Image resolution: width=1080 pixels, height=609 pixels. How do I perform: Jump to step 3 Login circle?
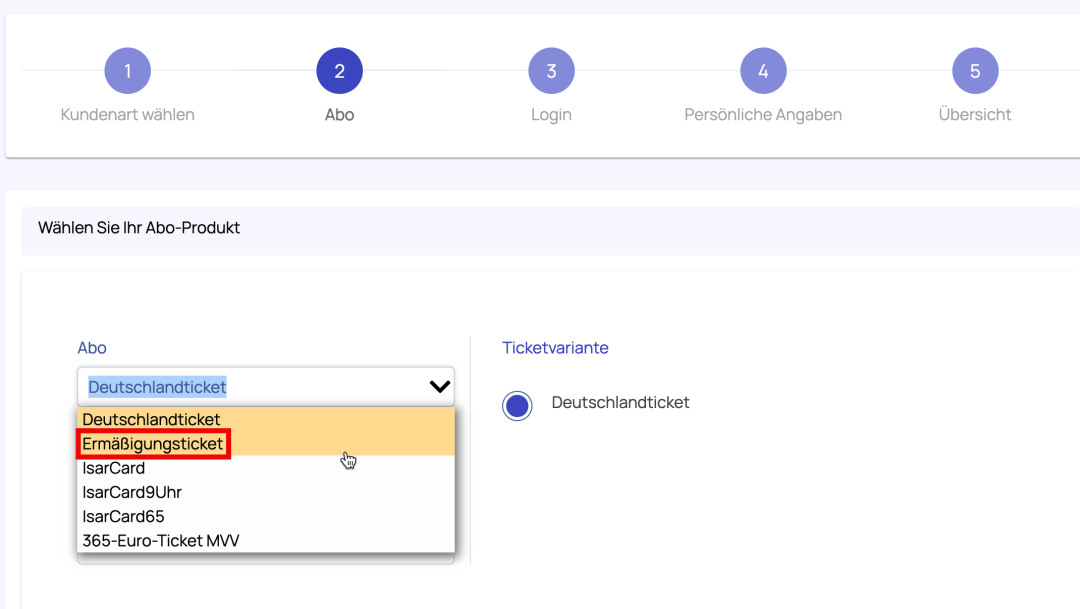tap(551, 71)
